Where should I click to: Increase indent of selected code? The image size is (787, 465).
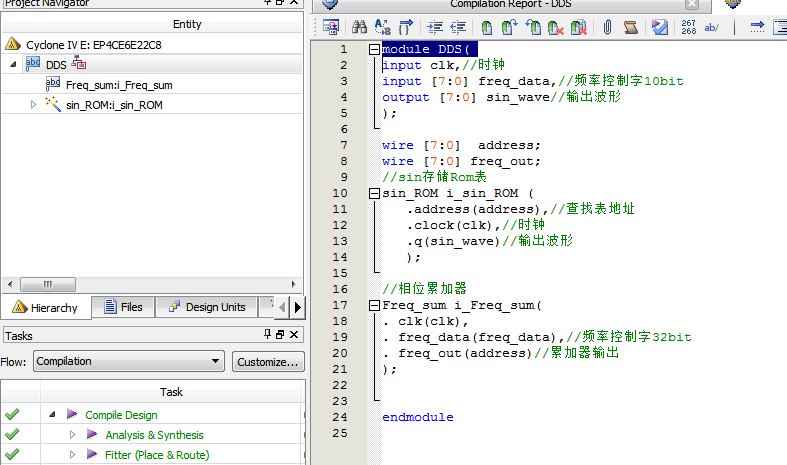[434, 27]
